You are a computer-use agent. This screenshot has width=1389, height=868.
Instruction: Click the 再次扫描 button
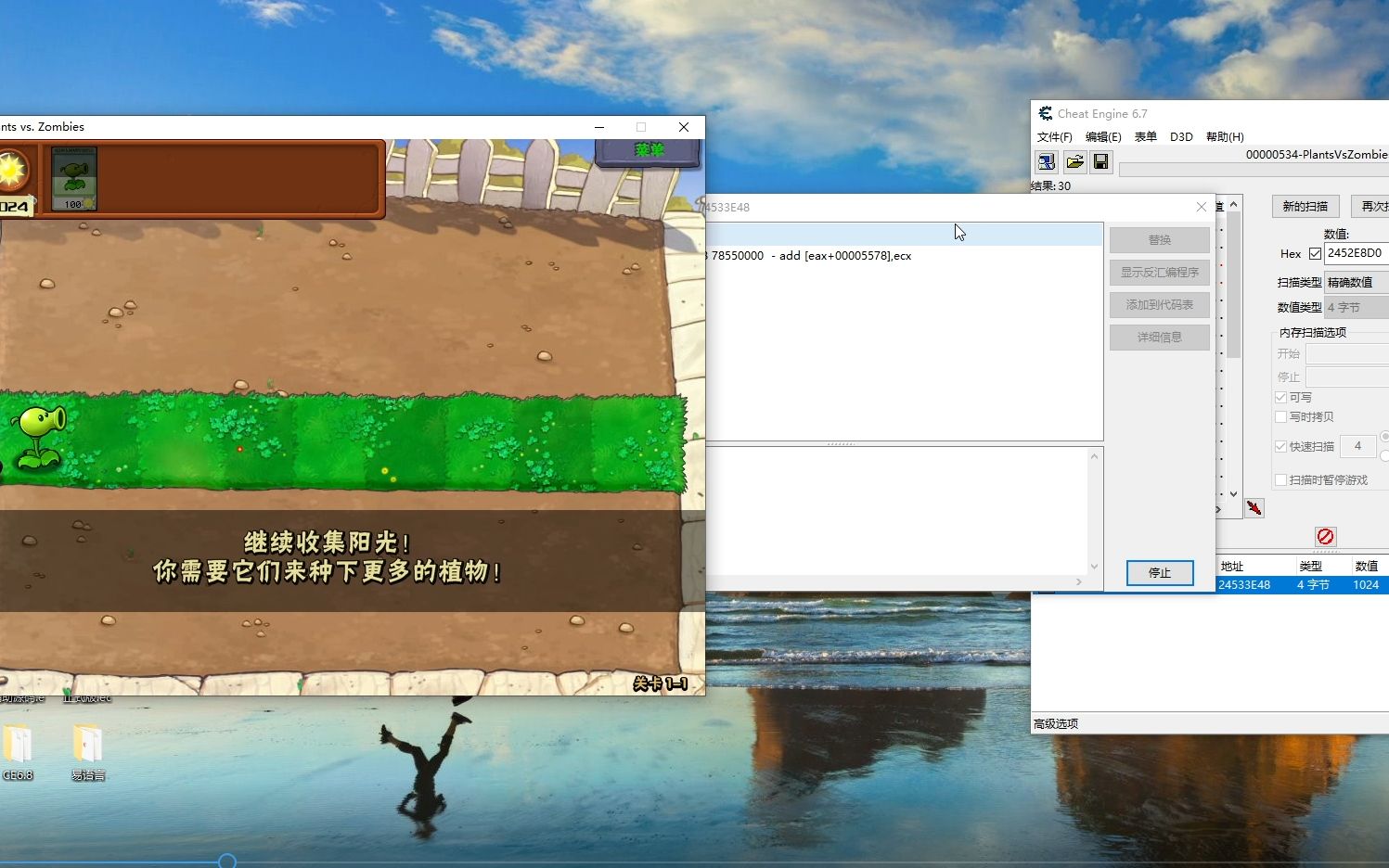point(1370,206)
